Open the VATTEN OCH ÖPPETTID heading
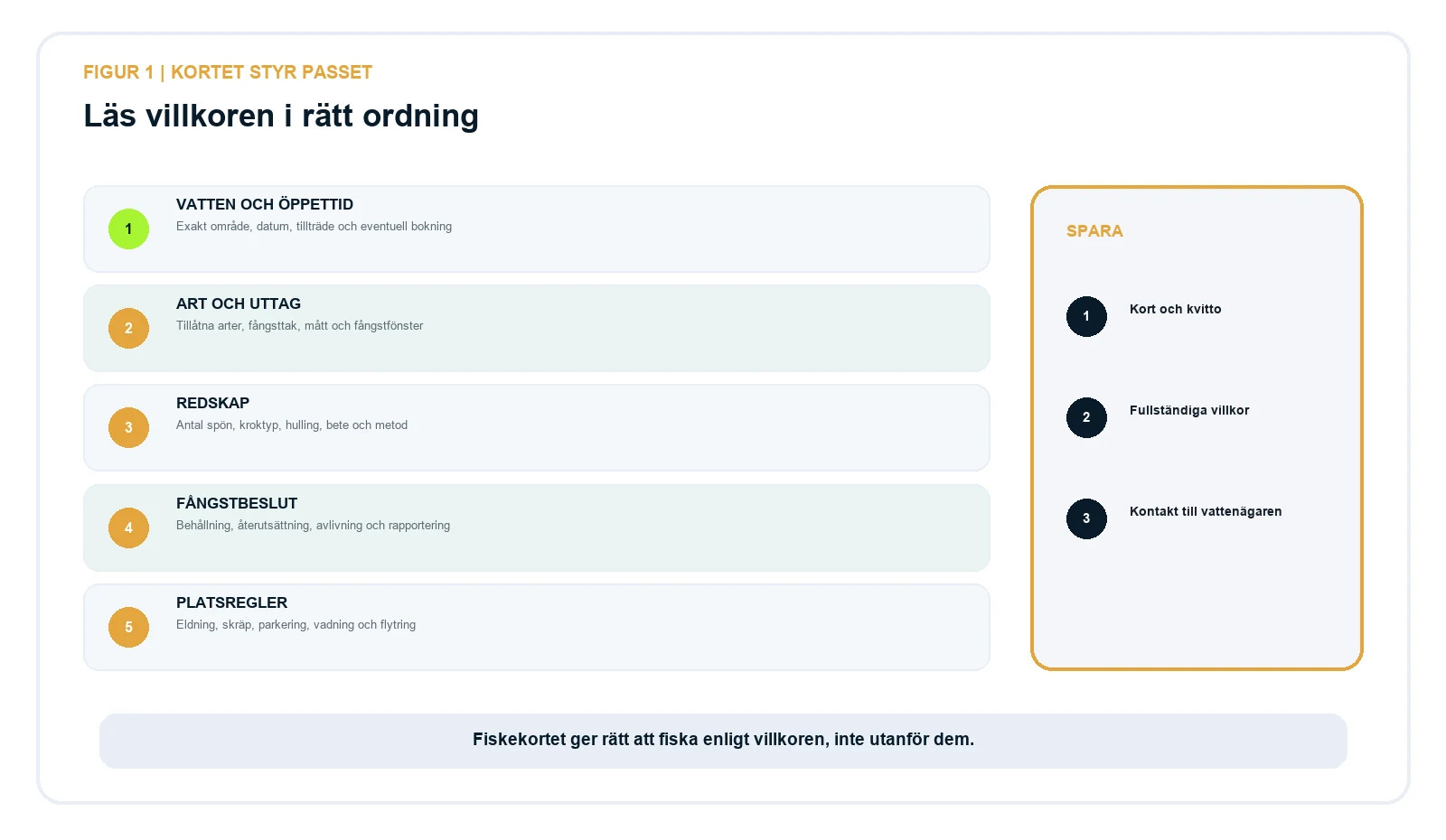Viewport: 1446px width, 840px height. point(265,204)
